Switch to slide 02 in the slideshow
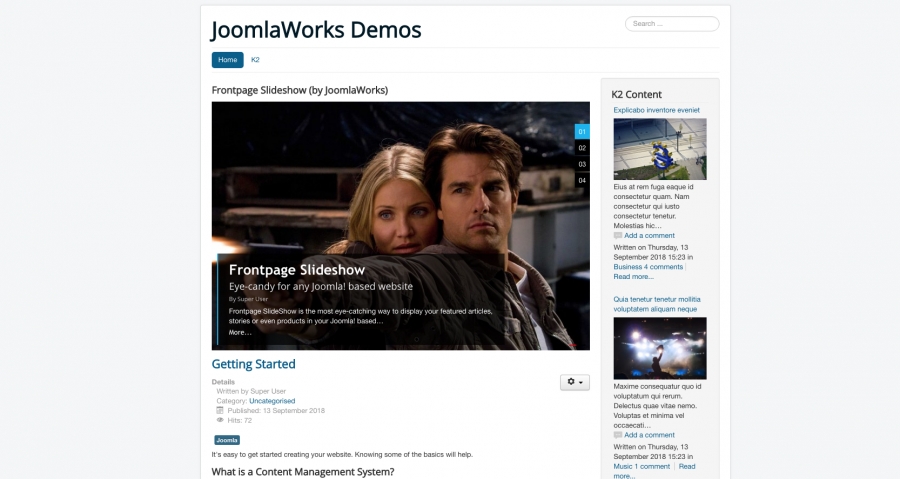This screenshot has height=479, width=900. pyautogui.click(x=582, y=148)
